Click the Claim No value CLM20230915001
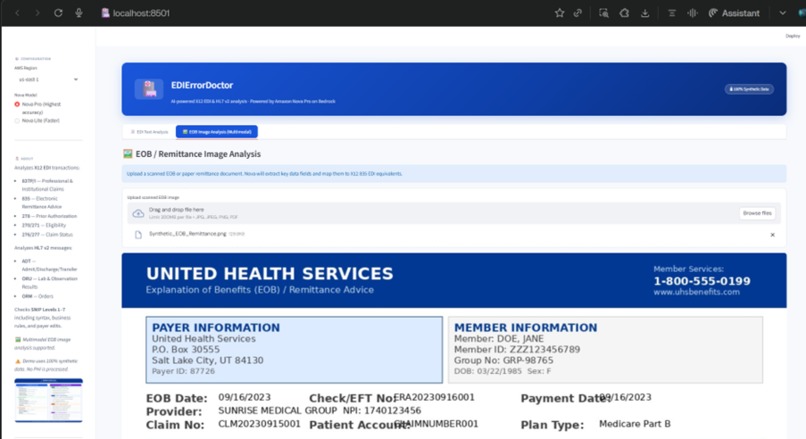806x439 pixels. pos(259,424)
